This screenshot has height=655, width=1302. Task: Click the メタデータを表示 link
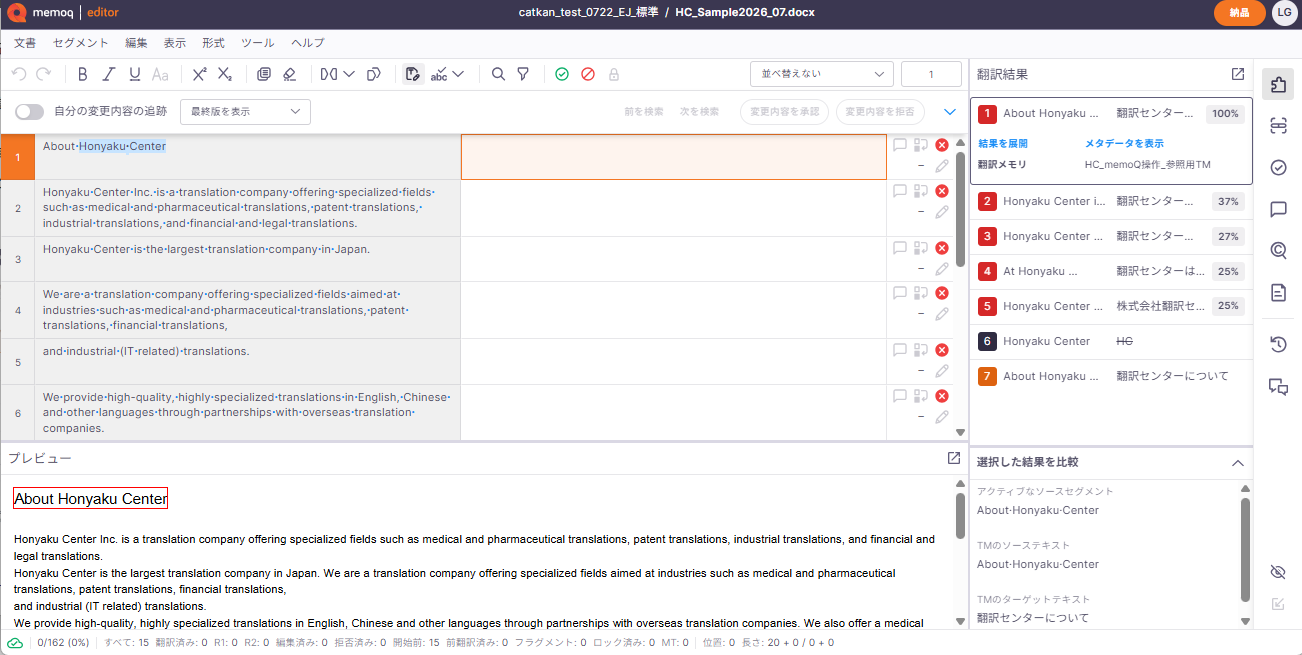click(x=1124, y=144)
